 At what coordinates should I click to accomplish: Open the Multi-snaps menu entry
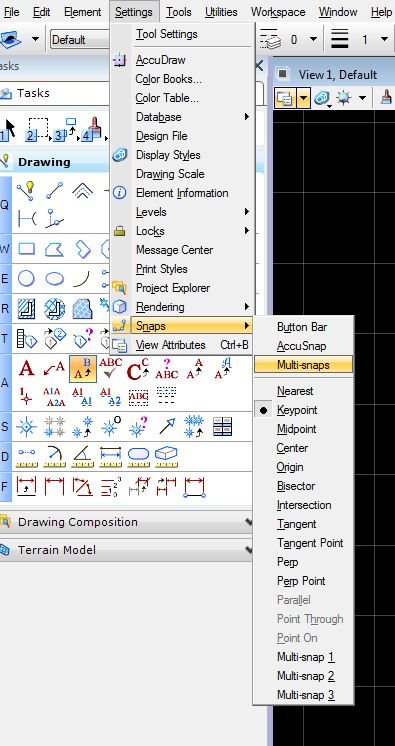point(304,365)
